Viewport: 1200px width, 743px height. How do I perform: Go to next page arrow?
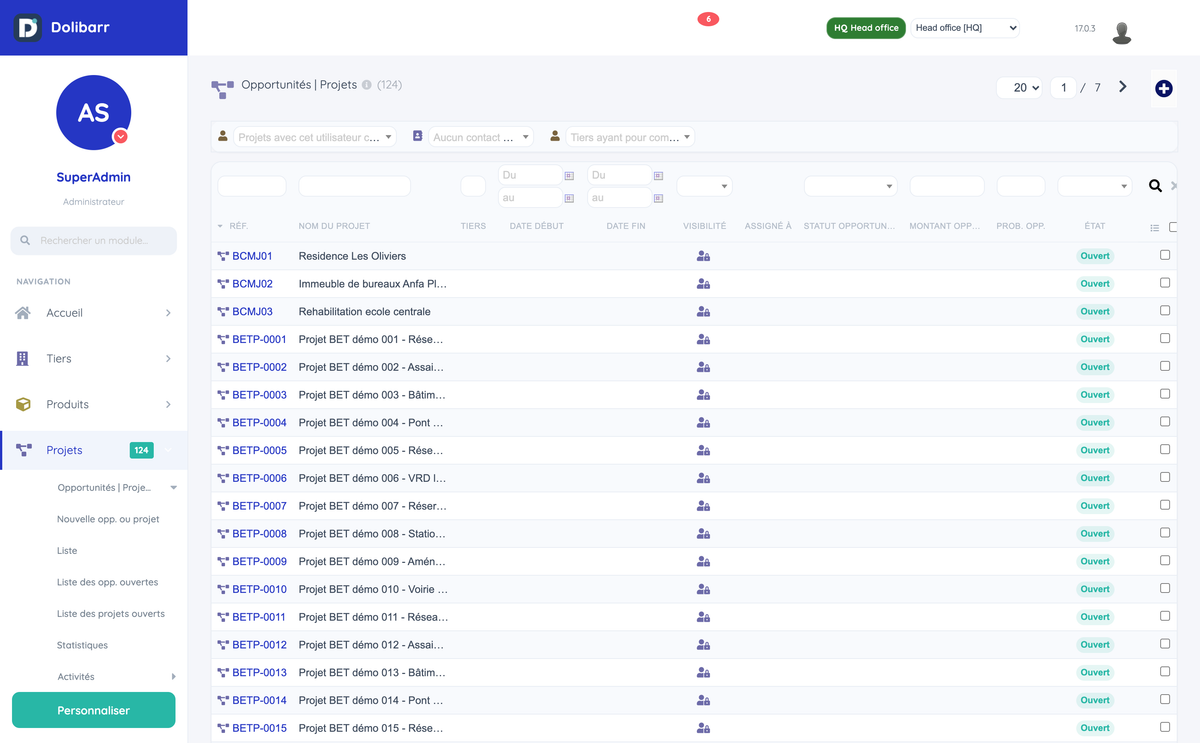click(x=1123, y=87)
